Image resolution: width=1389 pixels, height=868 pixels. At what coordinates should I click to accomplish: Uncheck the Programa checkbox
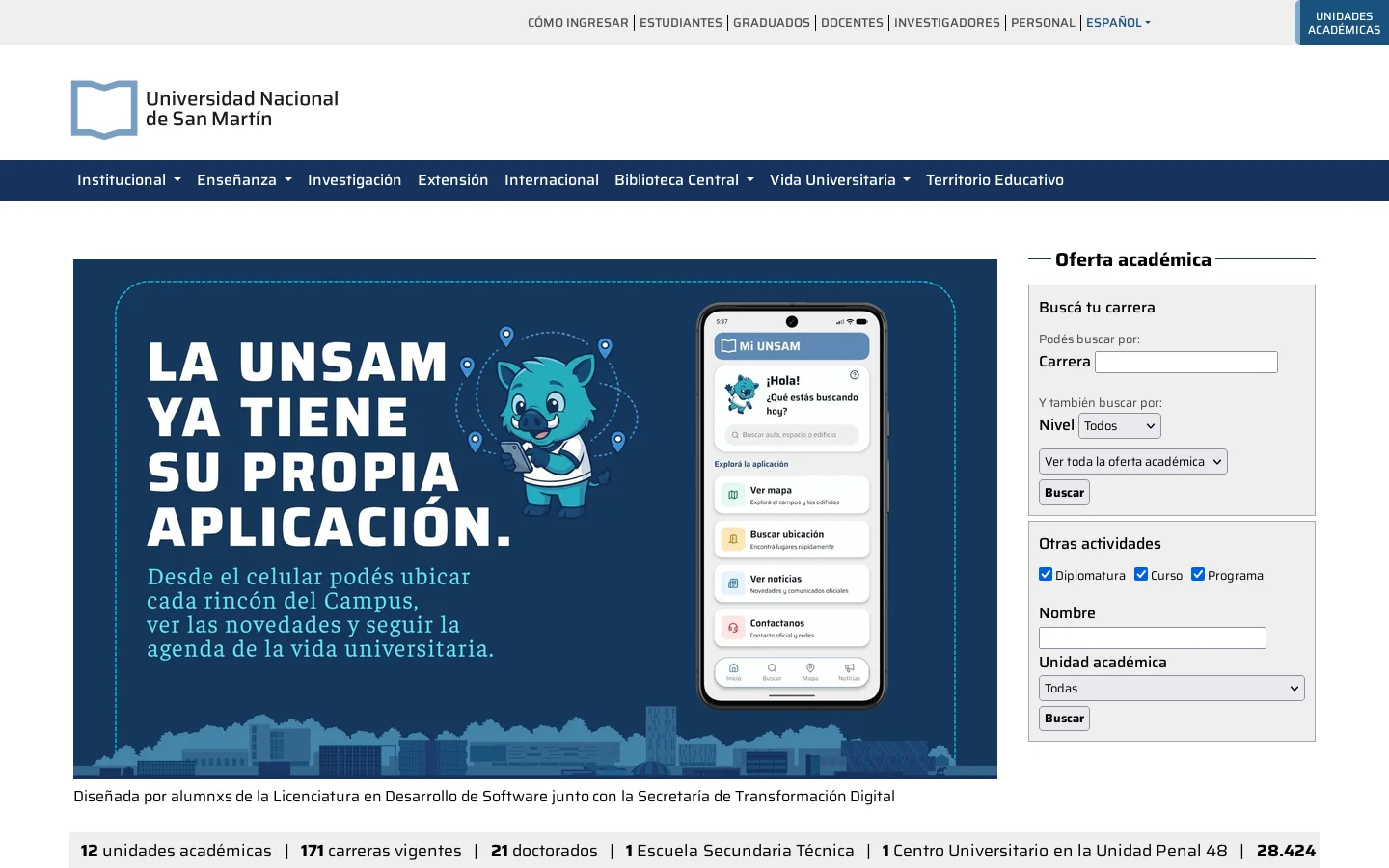coord(1198,574)
